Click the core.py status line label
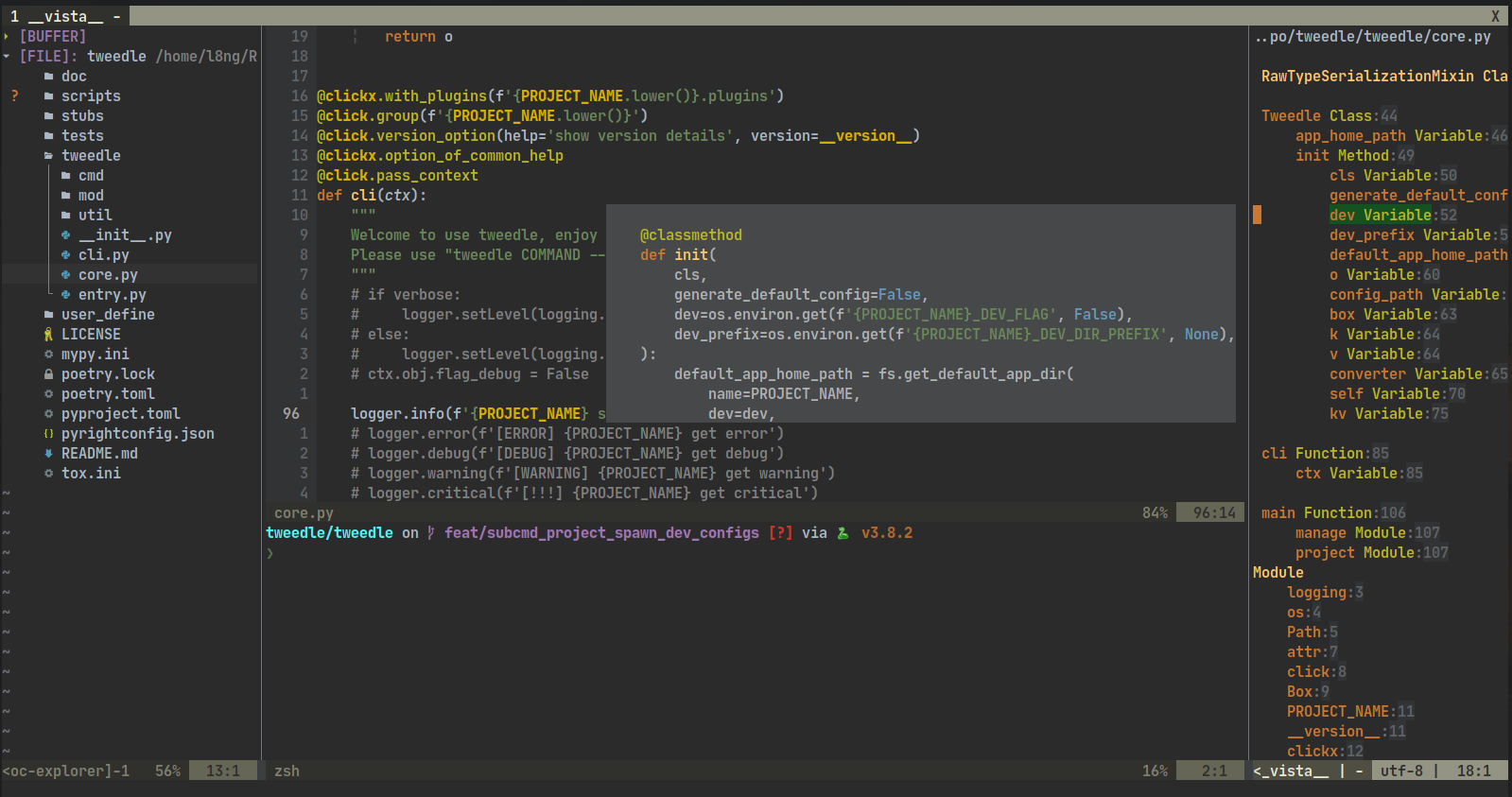The width and height of the screenshot is (1512, 797). click(304, 513)
